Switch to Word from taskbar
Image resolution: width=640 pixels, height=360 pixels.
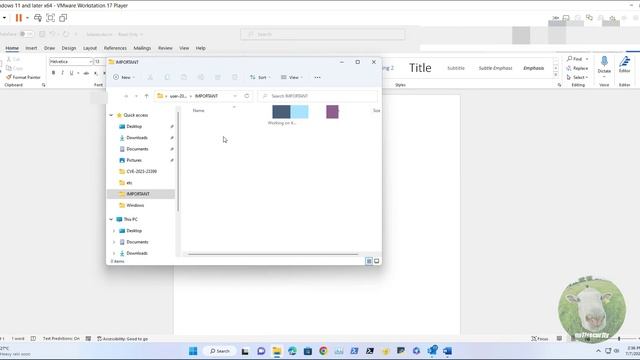click(447, 351)
